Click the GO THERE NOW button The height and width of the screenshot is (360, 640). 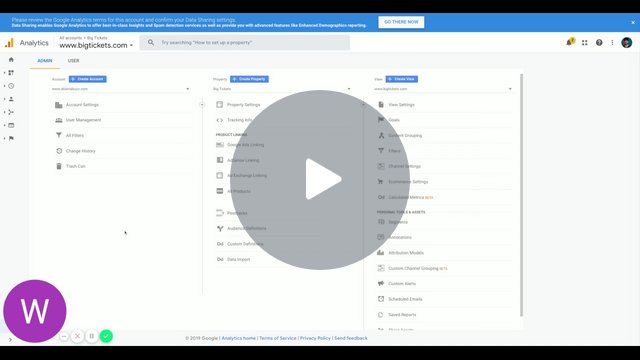click(x=401, y=22)
